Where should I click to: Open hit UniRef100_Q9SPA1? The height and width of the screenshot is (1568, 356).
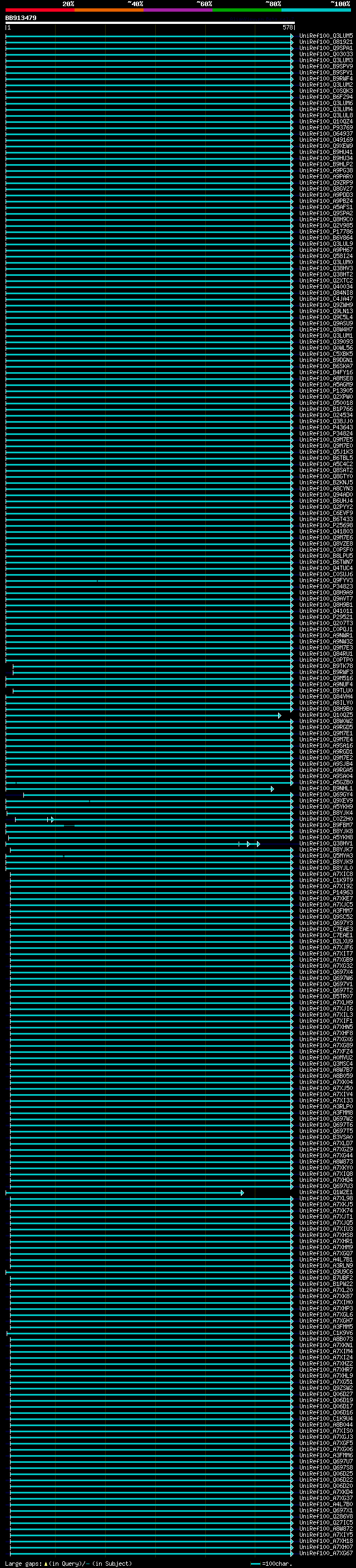325,48
